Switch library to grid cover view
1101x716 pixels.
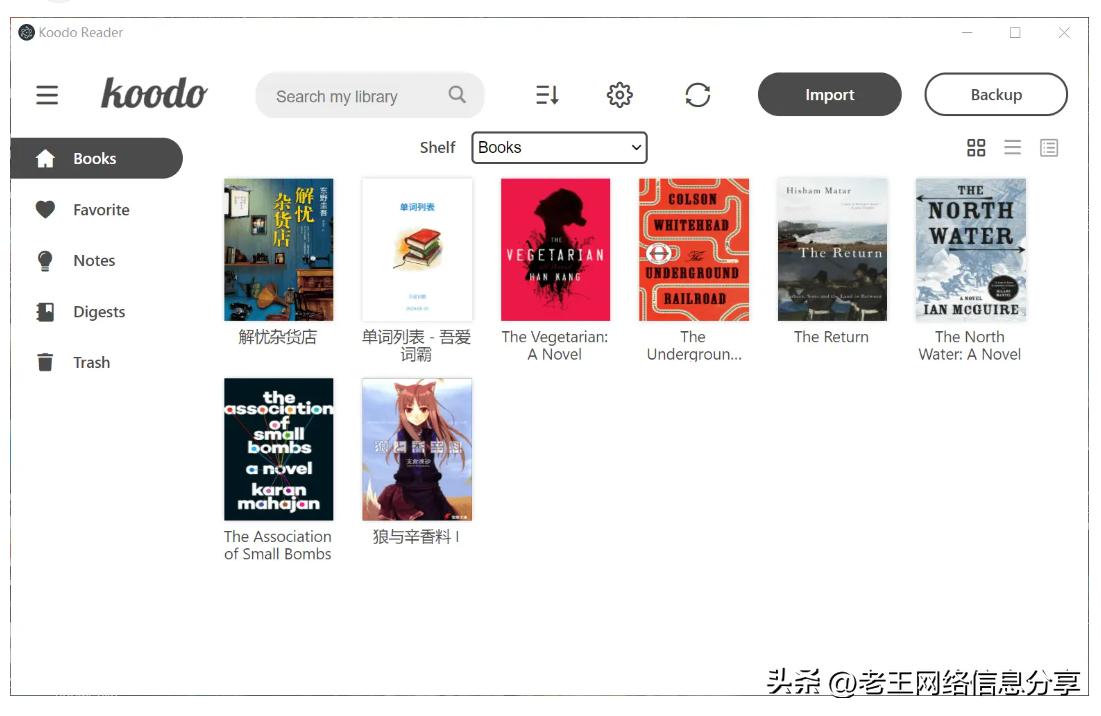pyautogui.click(x=975, y=147)
